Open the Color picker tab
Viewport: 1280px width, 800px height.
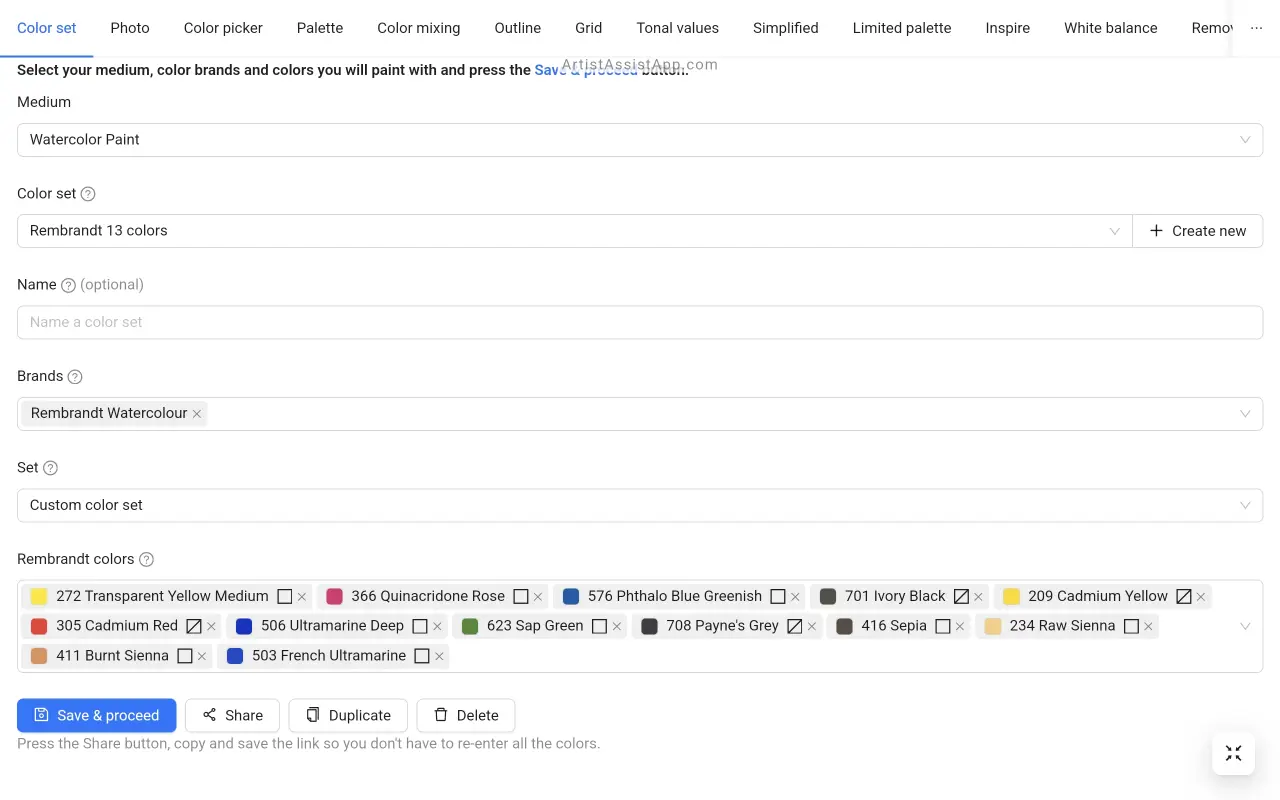pos(223,28)
